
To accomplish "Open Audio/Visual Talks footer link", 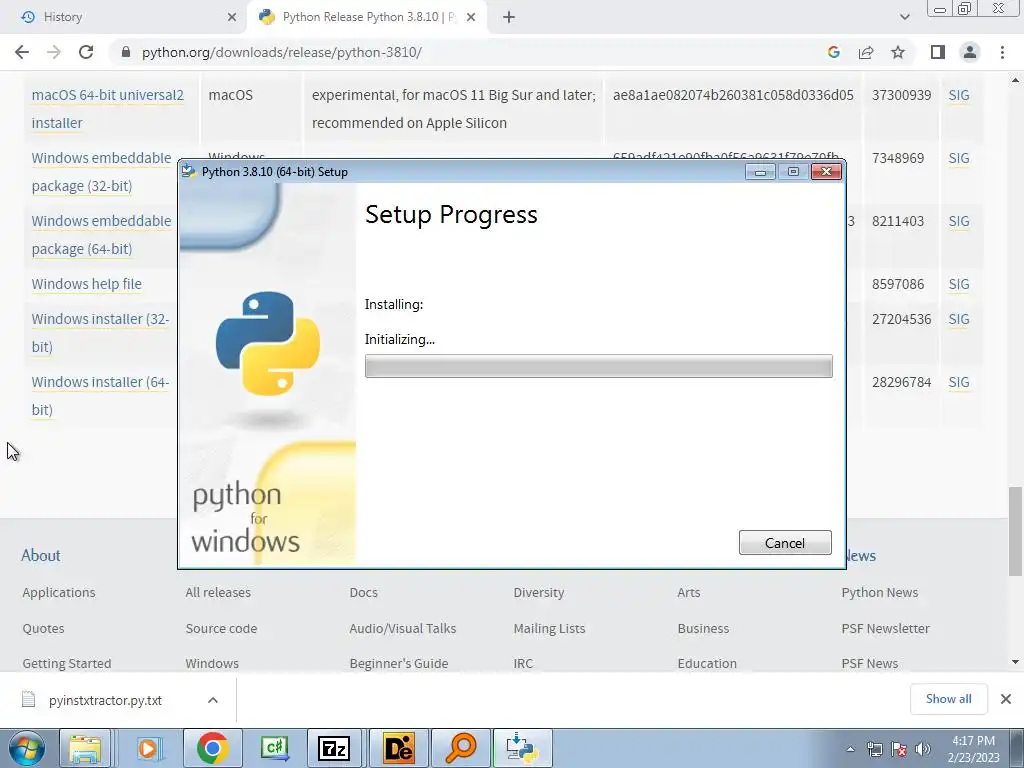I will [x=403, y=629].
